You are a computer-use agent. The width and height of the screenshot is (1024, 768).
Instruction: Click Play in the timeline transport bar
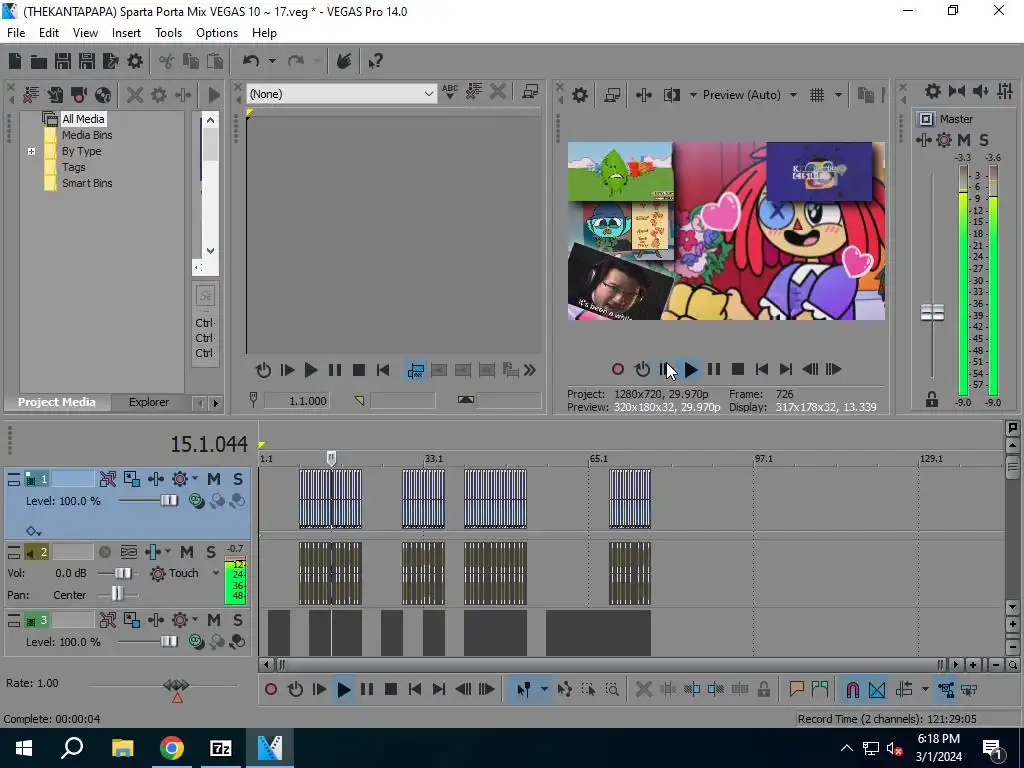coord(344,690)
